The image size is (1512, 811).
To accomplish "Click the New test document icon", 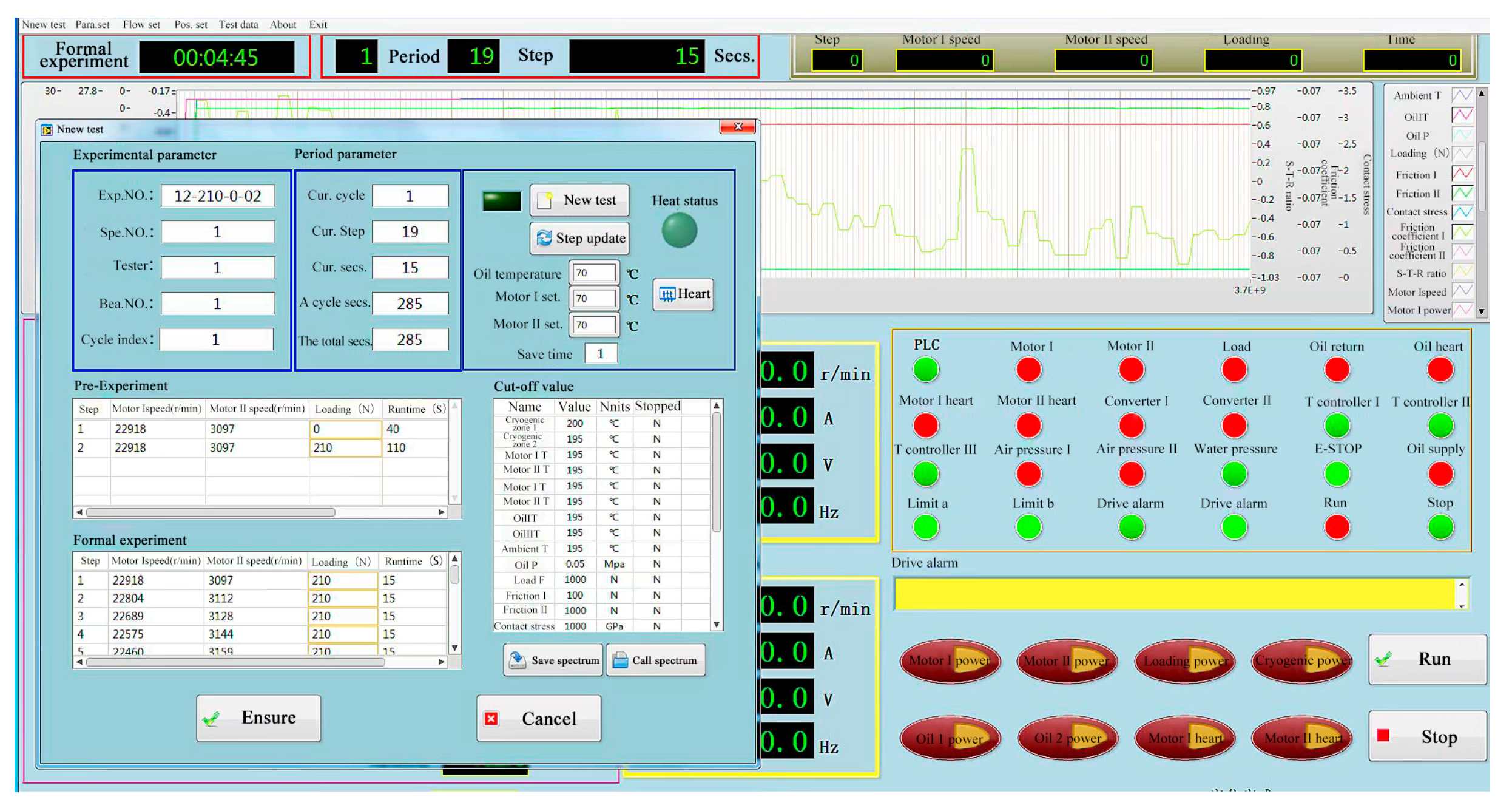I will [x=545, y=200].
